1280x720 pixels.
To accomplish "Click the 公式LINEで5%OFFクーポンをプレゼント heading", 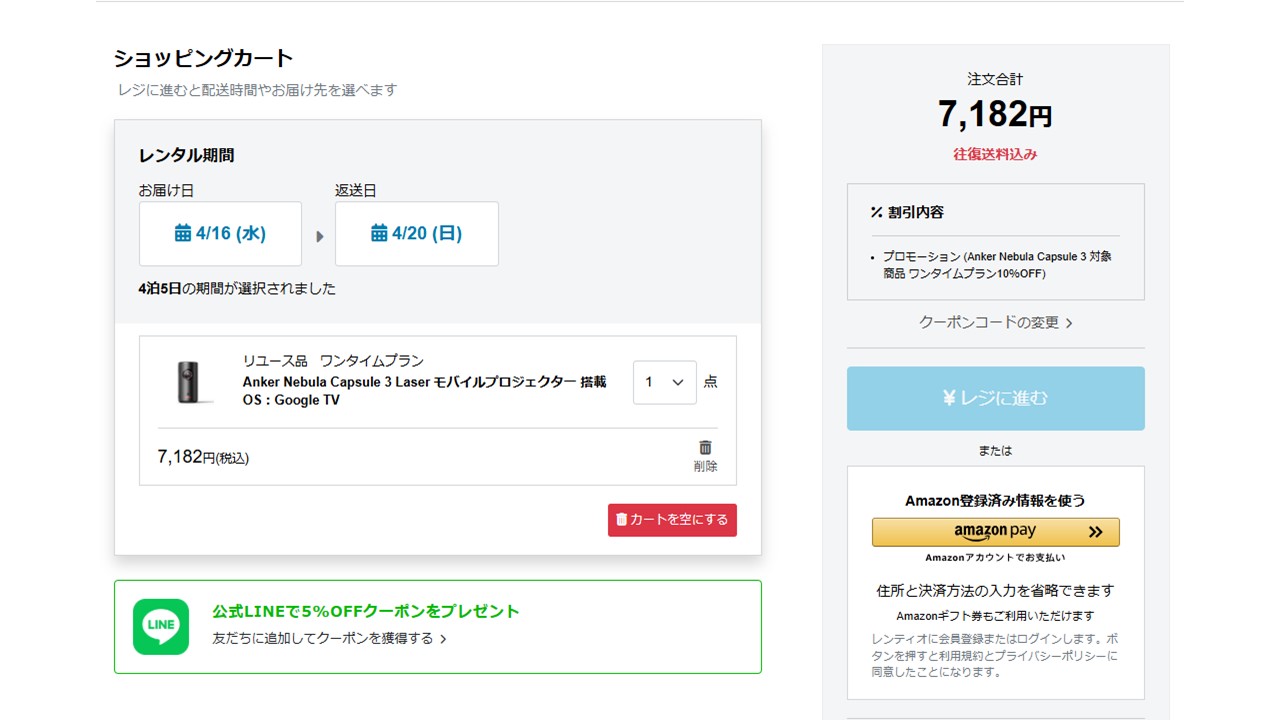I will (x=366, y=611).
